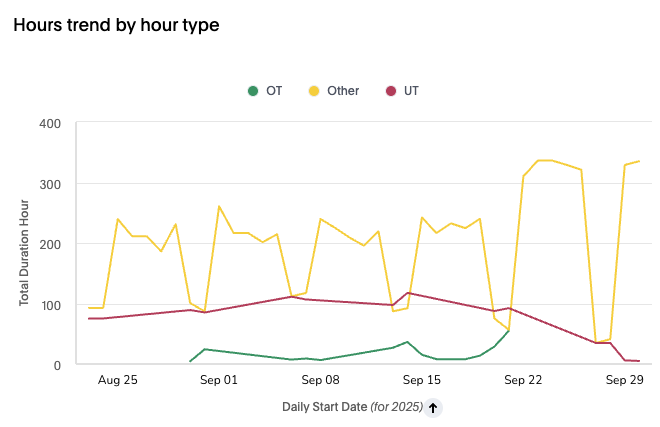The width and height of the screenshot is (660, 427).
Task: Click the Sep 01 x-axis label
Action: click(219, 381)
